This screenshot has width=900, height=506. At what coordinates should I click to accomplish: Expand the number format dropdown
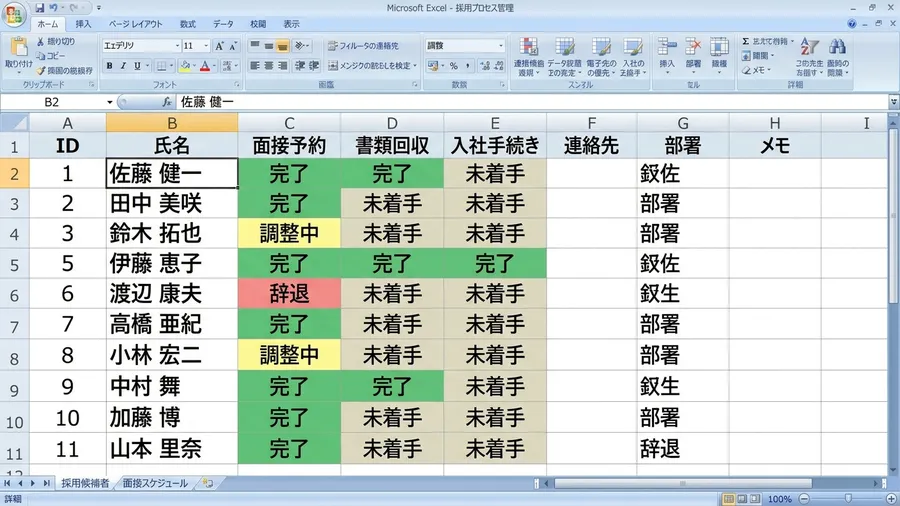click(x=501, y=45)
